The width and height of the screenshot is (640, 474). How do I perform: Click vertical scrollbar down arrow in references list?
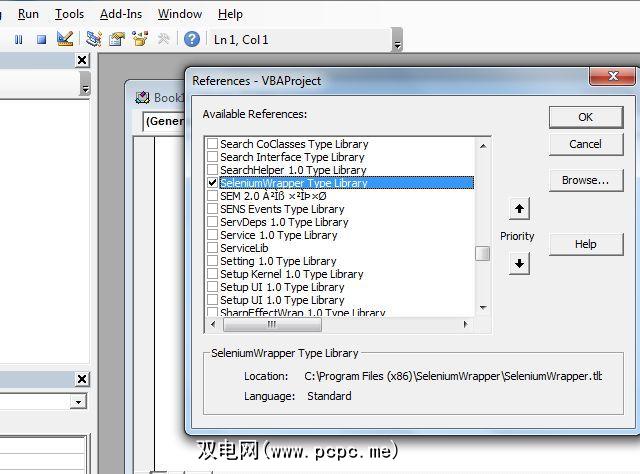483,308
